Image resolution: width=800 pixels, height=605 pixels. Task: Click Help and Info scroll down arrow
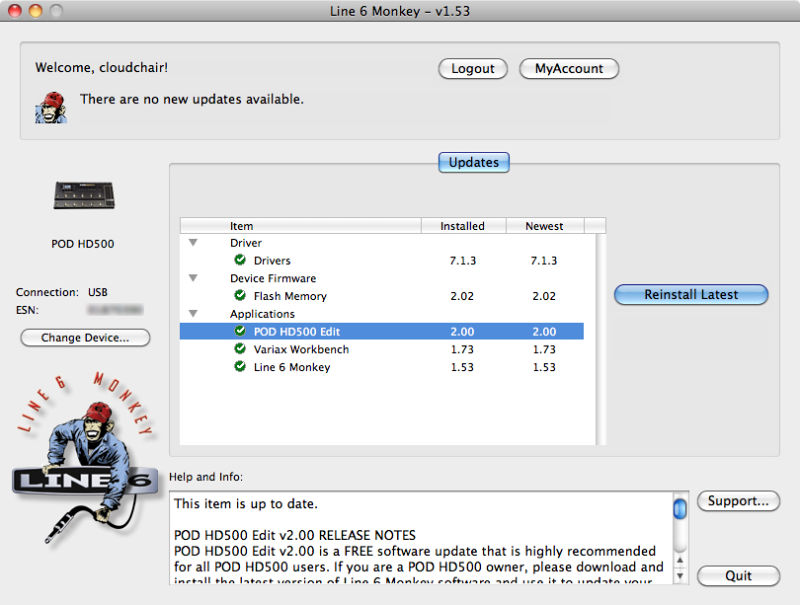coord(680,575)
